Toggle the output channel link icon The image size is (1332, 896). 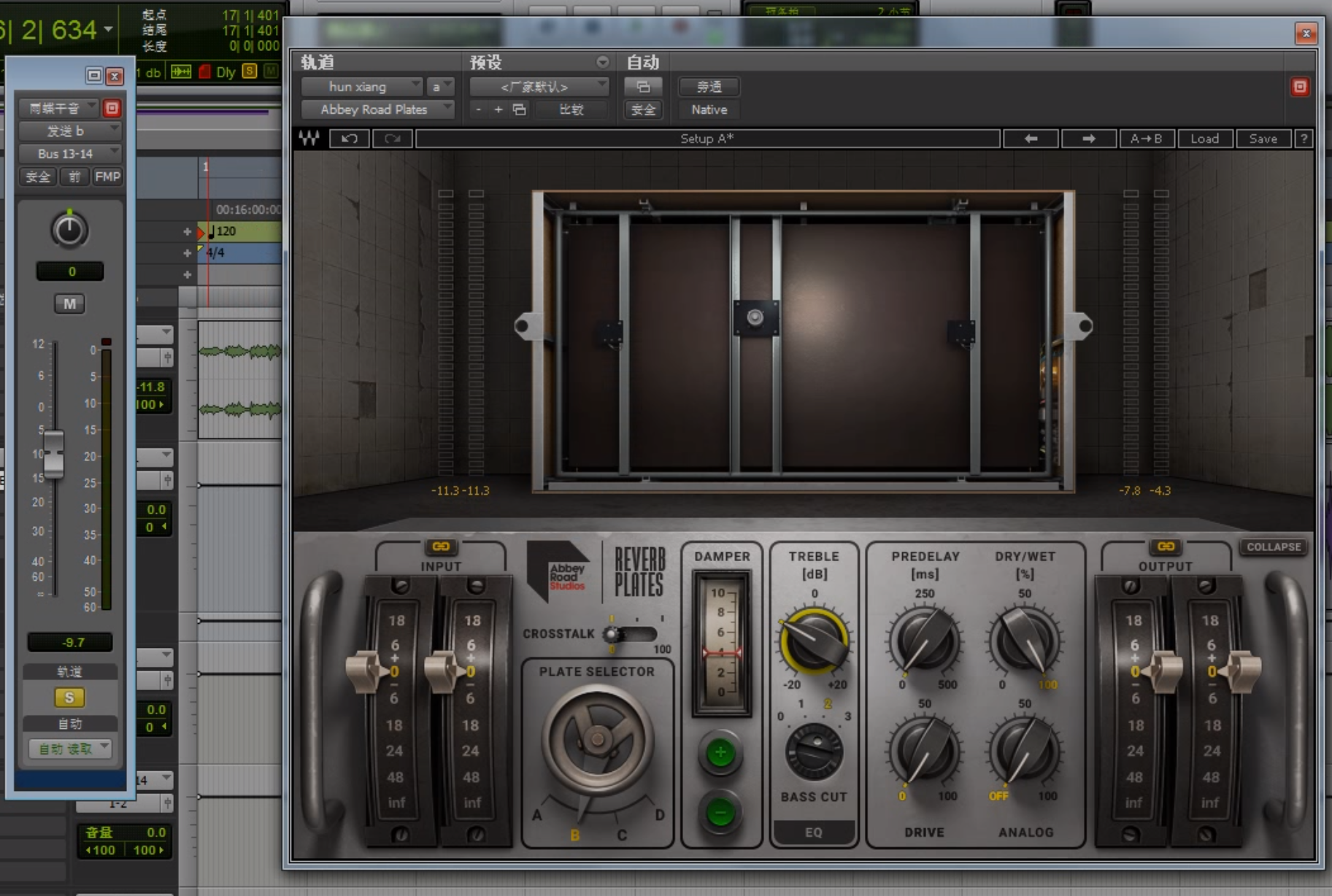click(x=1166, y=547)
